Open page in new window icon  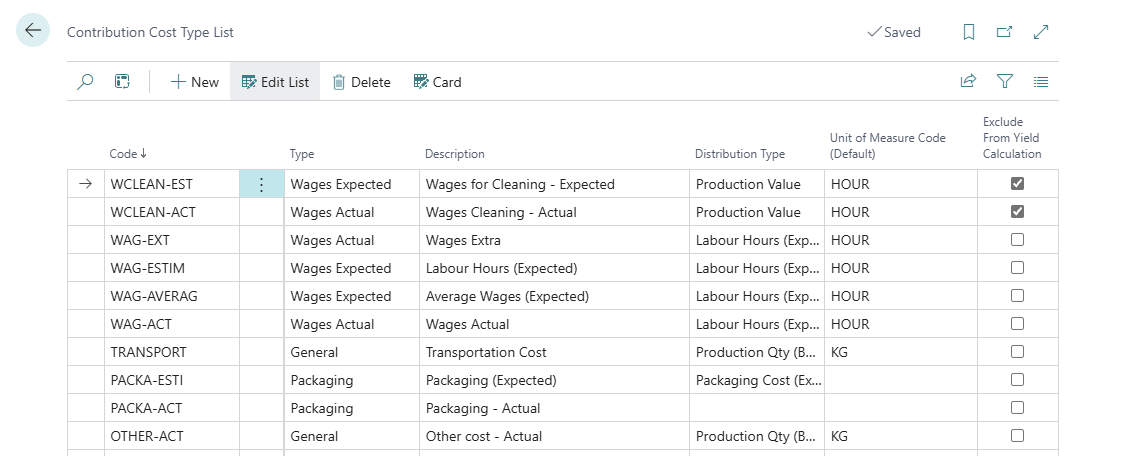1005,32
